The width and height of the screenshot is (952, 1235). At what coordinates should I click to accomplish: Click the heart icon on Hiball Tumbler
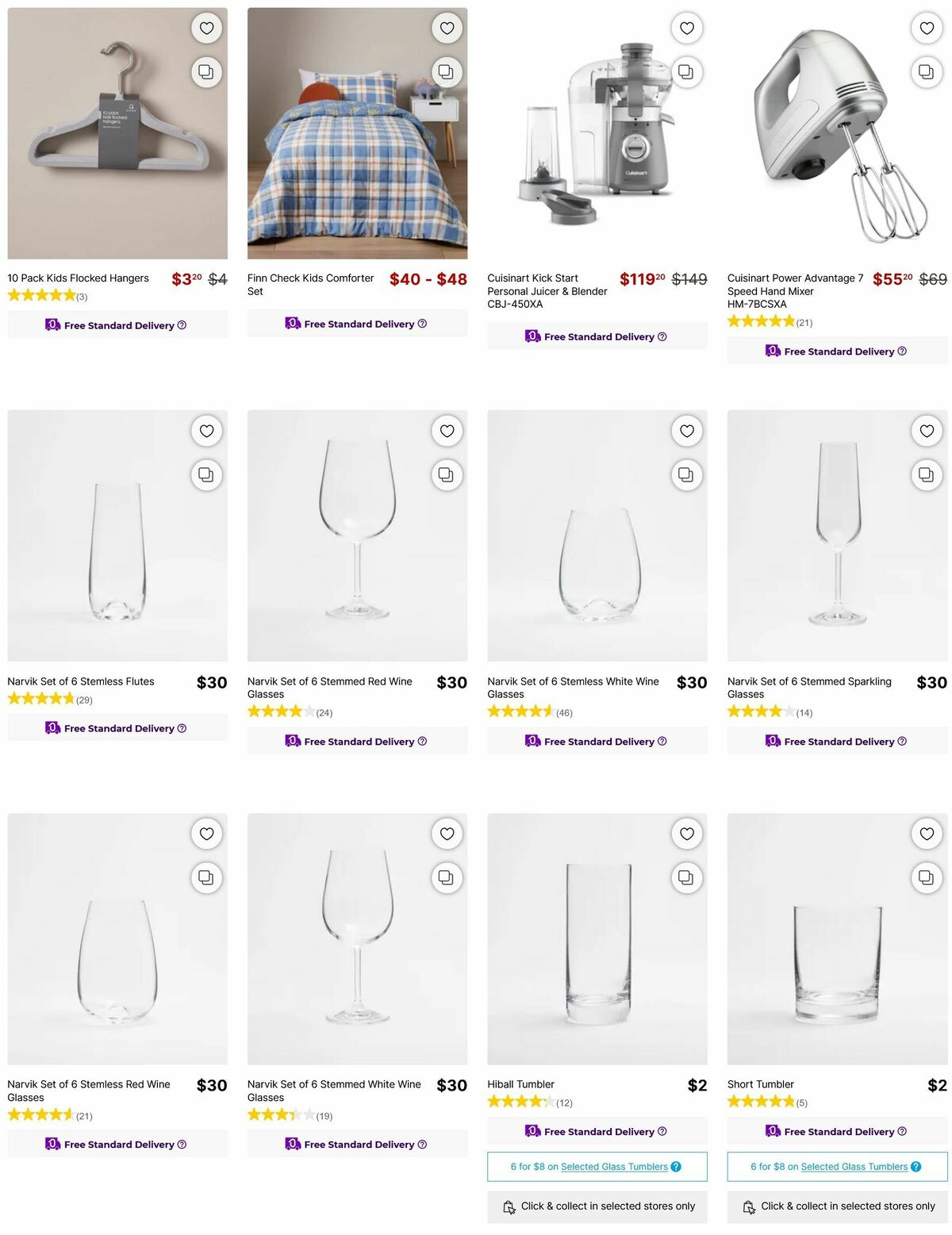[687, 834]
